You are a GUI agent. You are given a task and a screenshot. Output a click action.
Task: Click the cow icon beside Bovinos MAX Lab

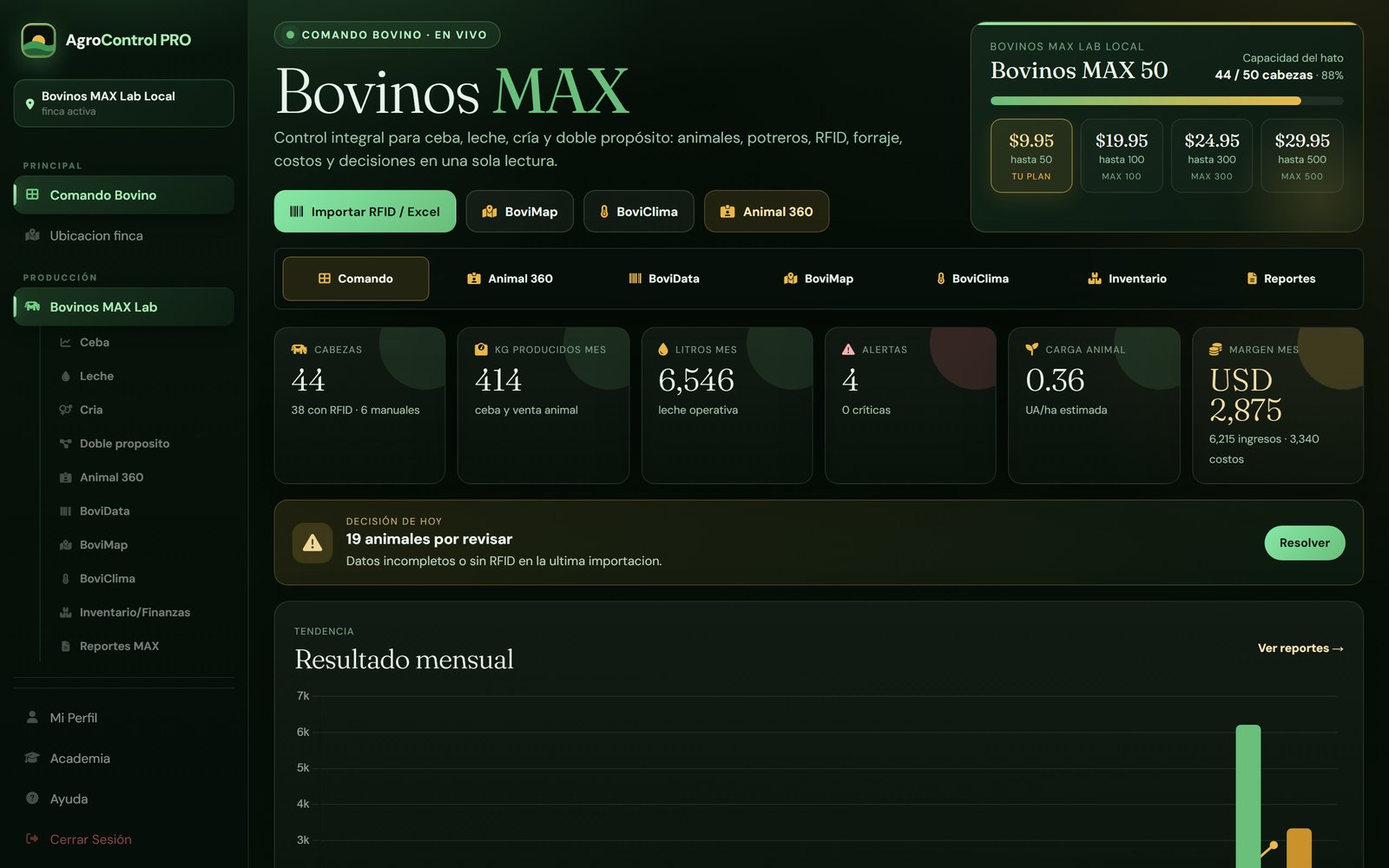[x=32, y=306]
